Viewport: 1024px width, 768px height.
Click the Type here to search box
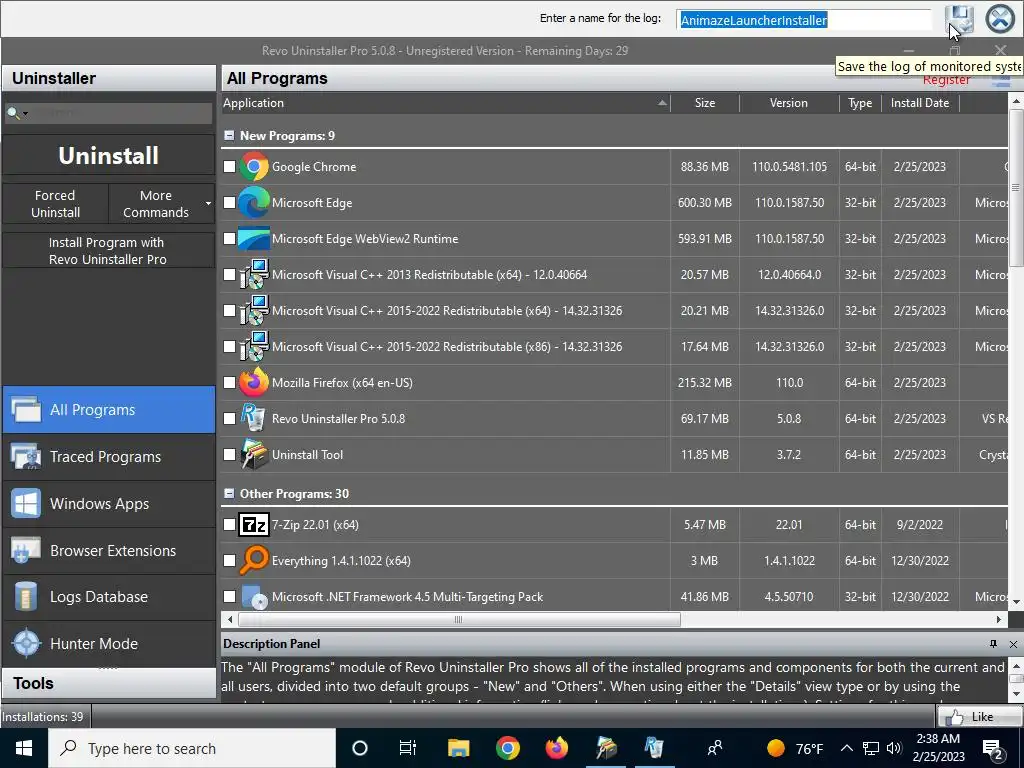click(x=192, y=748)
